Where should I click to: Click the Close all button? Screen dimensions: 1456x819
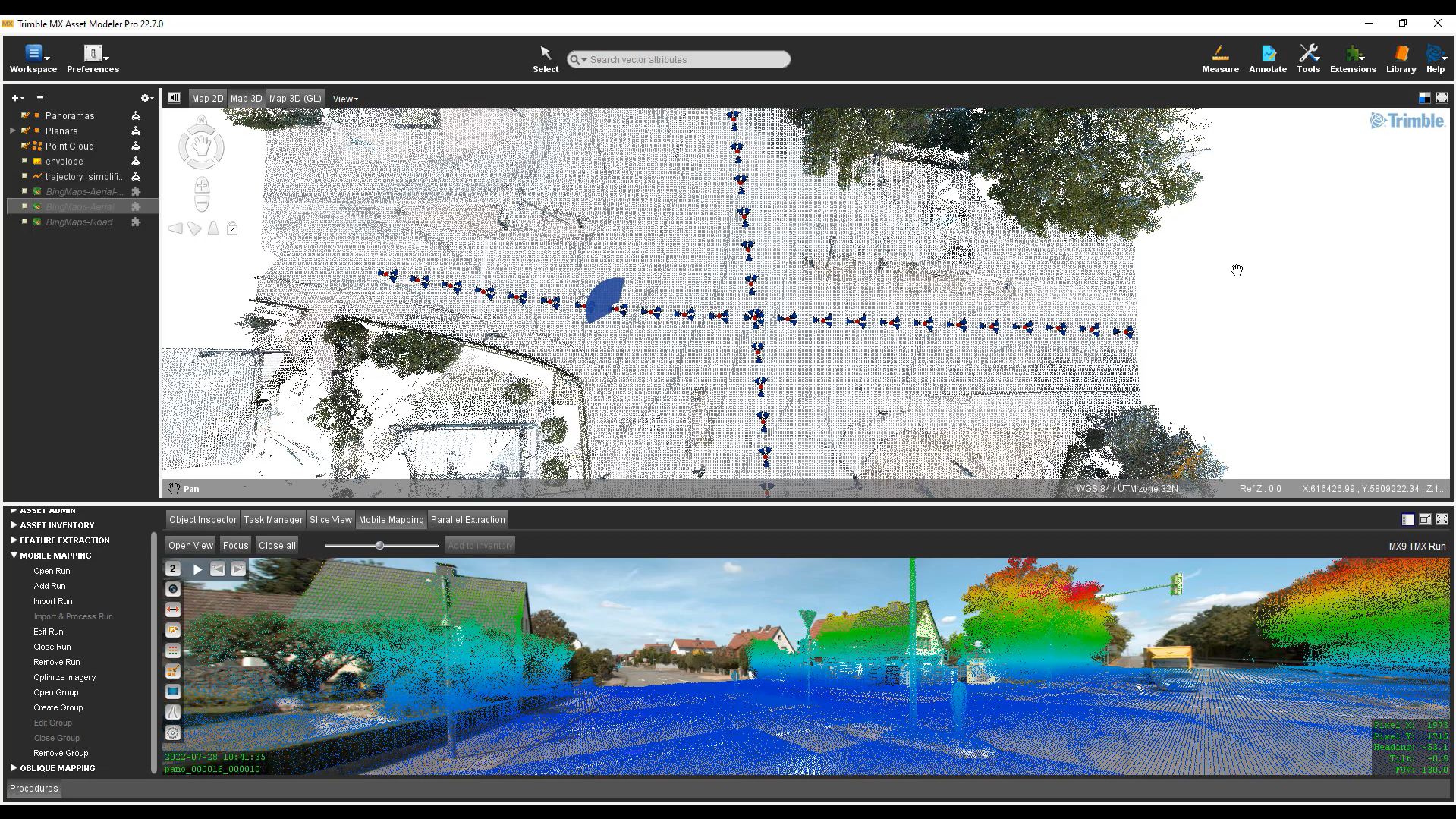[x=277, y=546]
